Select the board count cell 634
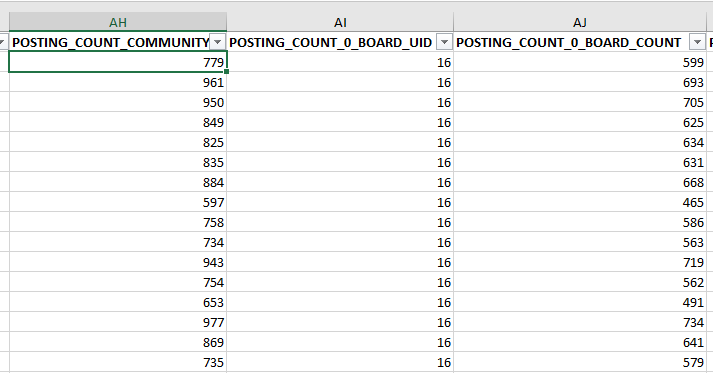Screen dimensions: 713x373 580,142
